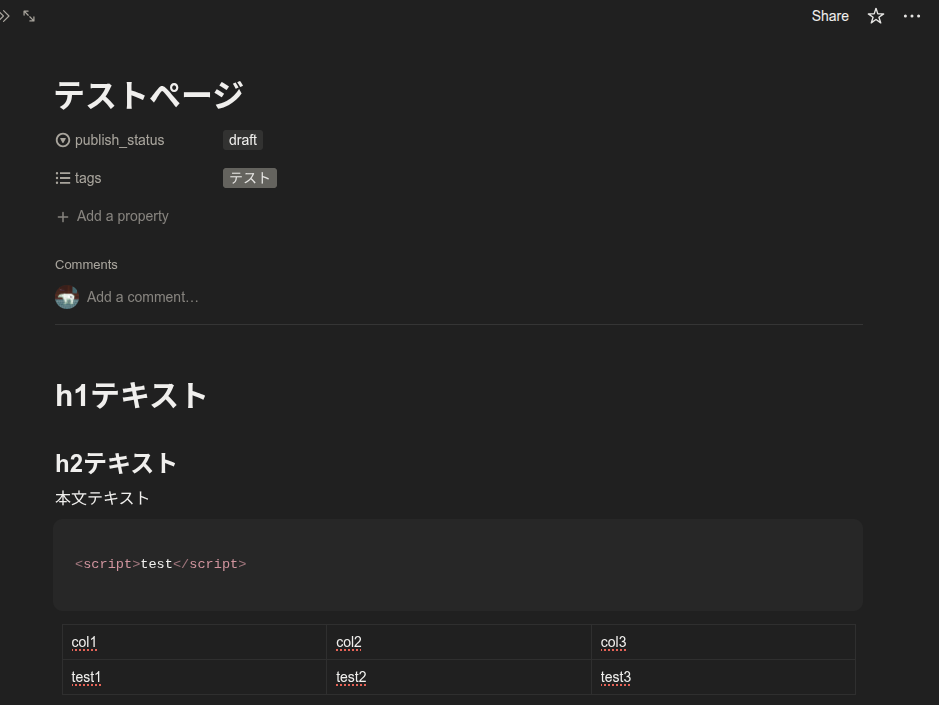
Task: Click the Add a comment input field
Action: (x=143, y=297)
